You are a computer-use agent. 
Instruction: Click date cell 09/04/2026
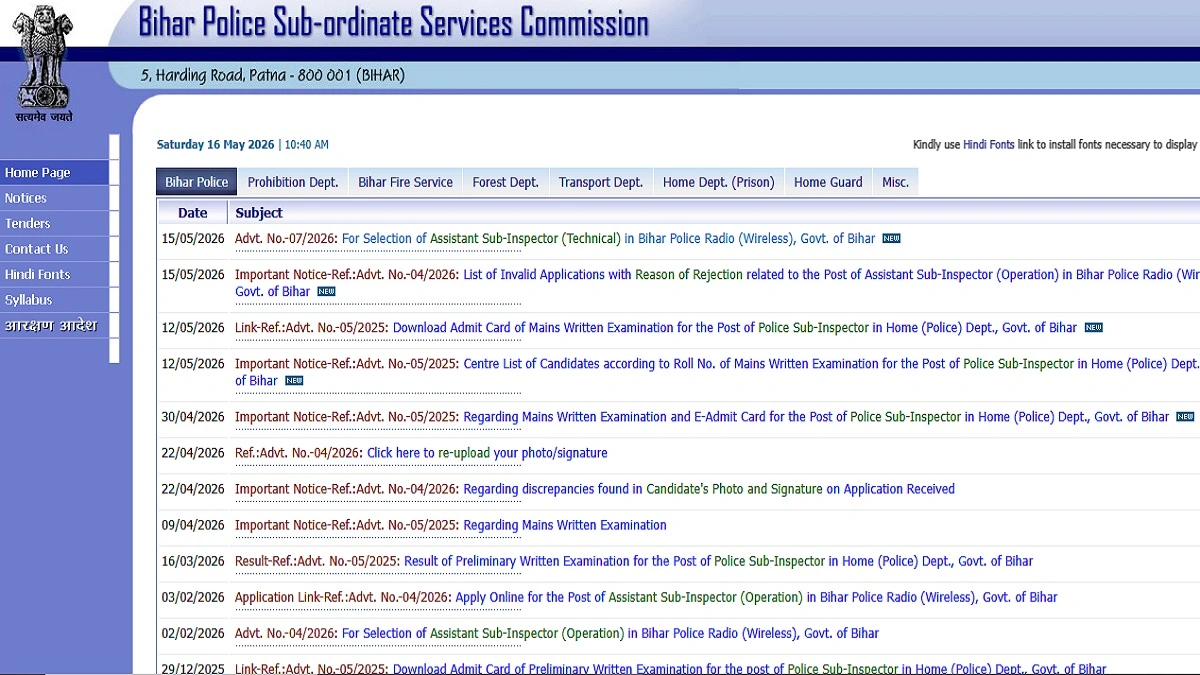pyautogui.click(x=193, y=525)
